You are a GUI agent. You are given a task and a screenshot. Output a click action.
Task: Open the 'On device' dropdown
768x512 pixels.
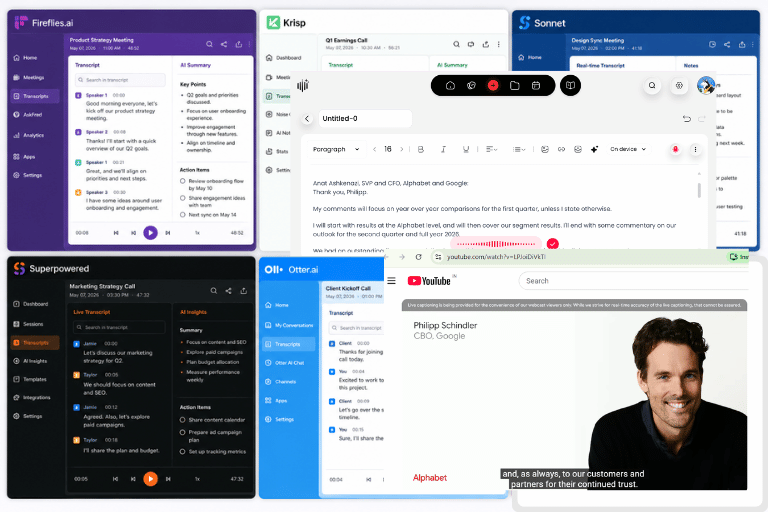[628, 149]
